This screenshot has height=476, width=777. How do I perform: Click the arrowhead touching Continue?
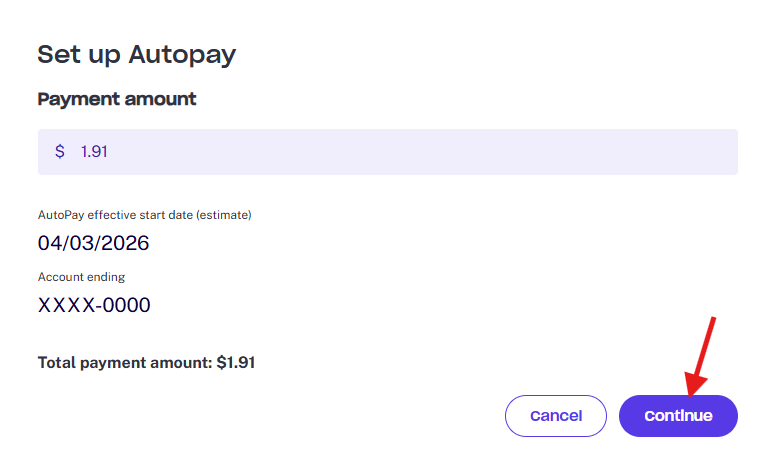click(x=695, y=384)
